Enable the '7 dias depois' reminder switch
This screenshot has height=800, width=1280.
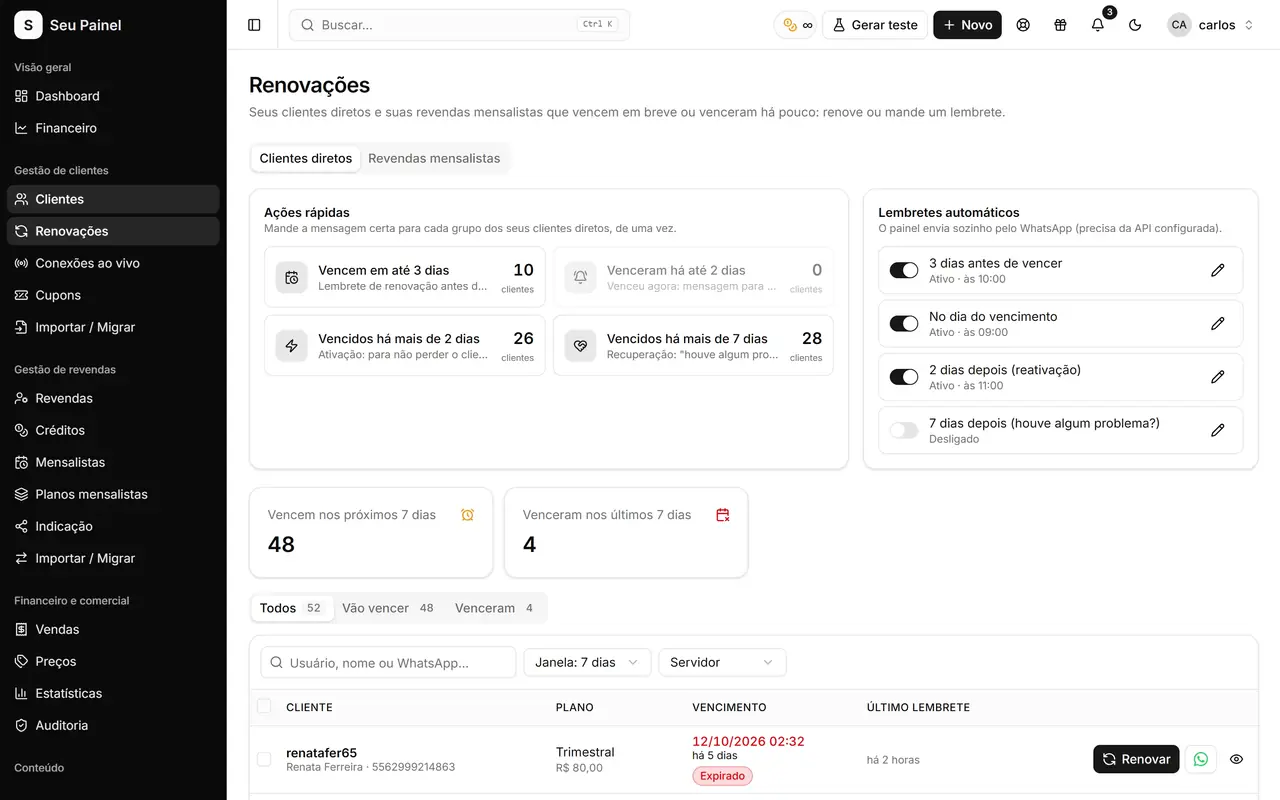point(904,430)
